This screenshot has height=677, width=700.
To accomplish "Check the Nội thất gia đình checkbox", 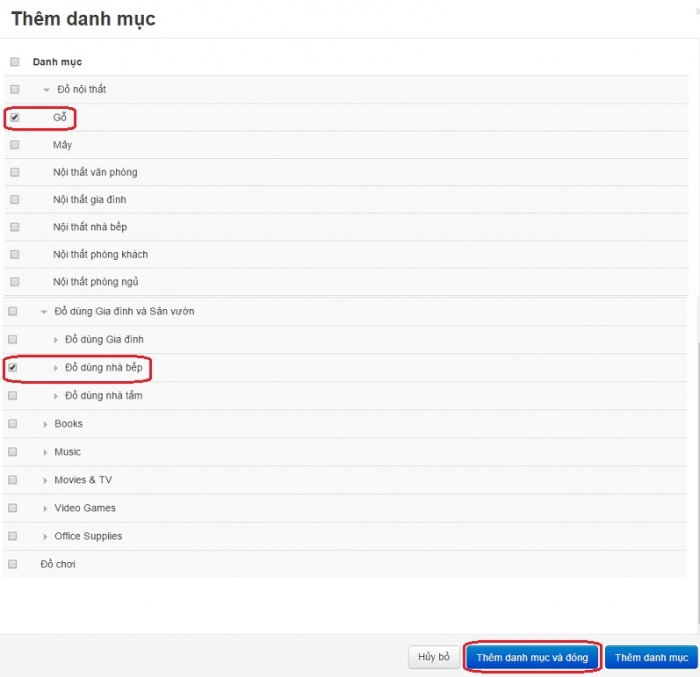I will 15,199.
